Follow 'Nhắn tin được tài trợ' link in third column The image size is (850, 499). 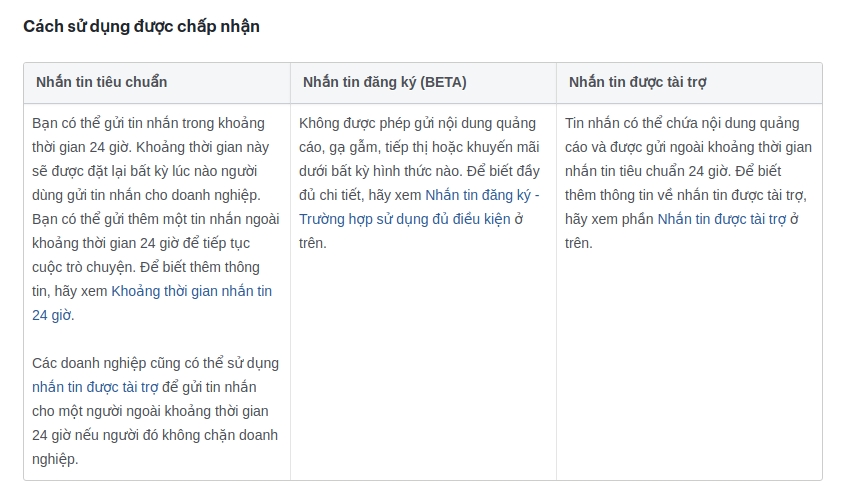pos(721,219)
